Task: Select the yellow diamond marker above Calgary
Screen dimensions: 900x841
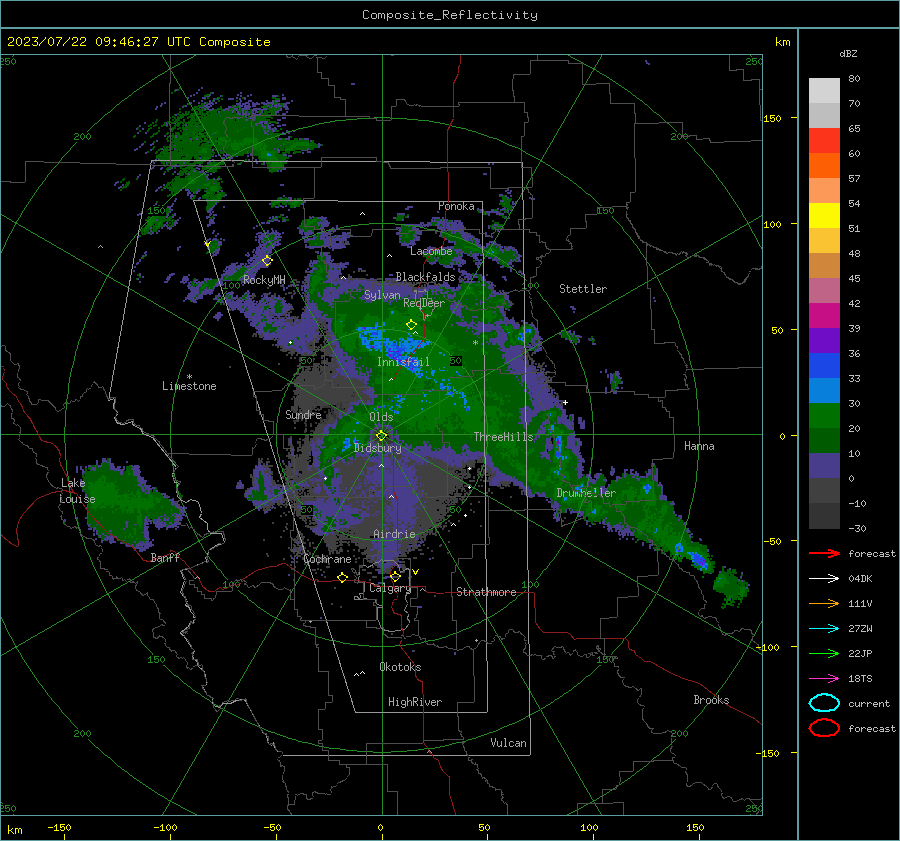Action: click(395, 576)
